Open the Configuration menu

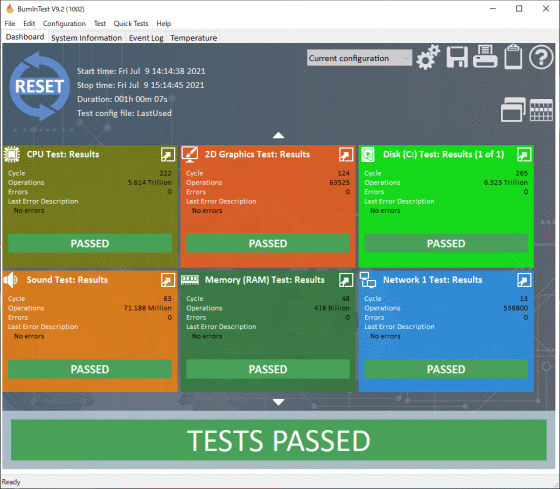pyautogui.click(x=64, y=24)
